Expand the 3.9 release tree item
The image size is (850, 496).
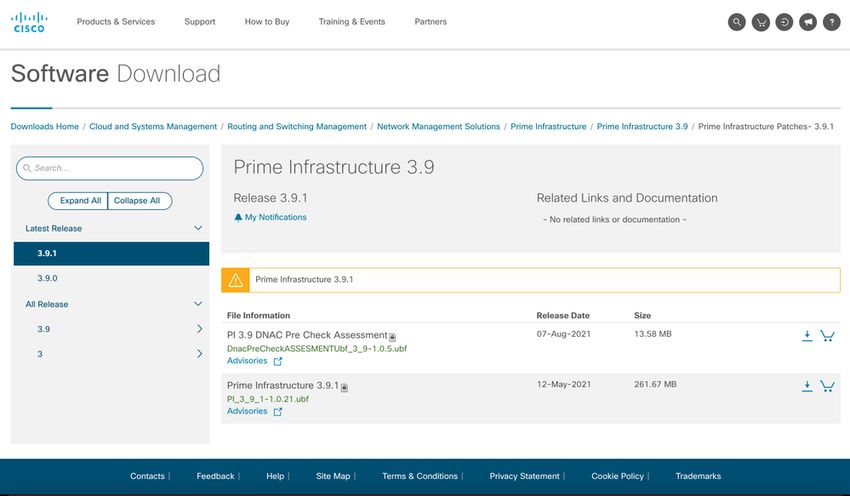(199, 329)
